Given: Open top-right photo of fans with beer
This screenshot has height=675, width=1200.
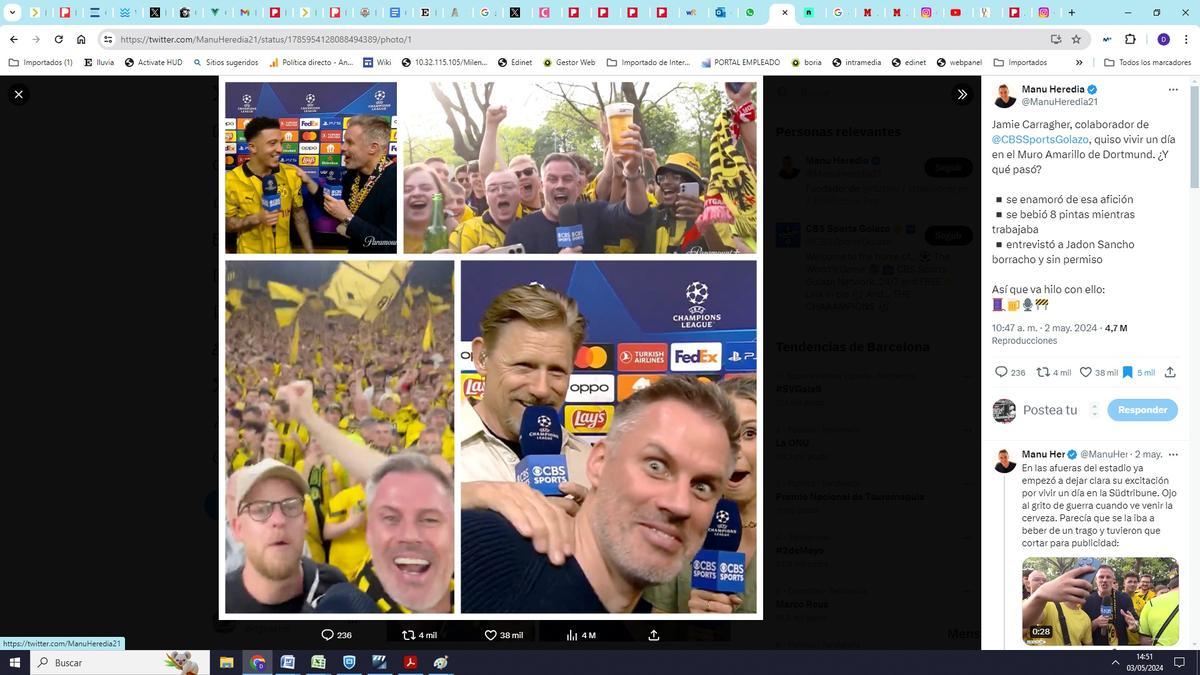Looking at the screenshot, I should (580, 168).
